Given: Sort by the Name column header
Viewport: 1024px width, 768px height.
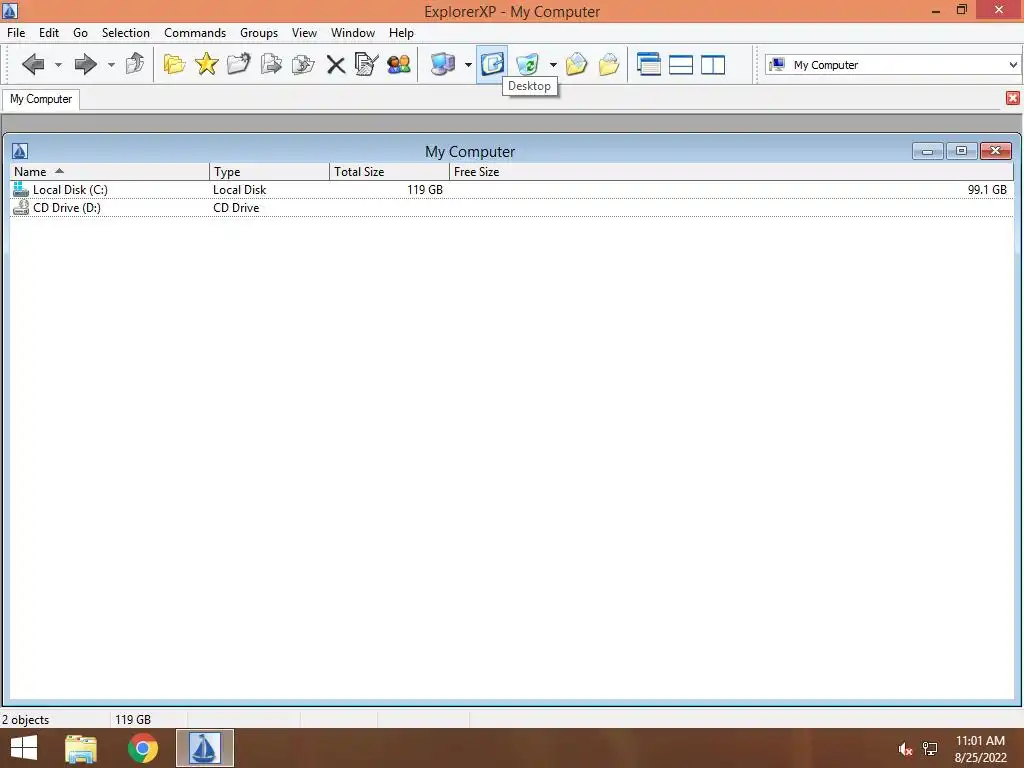Looking at the screenshot, I should point(110,172).
